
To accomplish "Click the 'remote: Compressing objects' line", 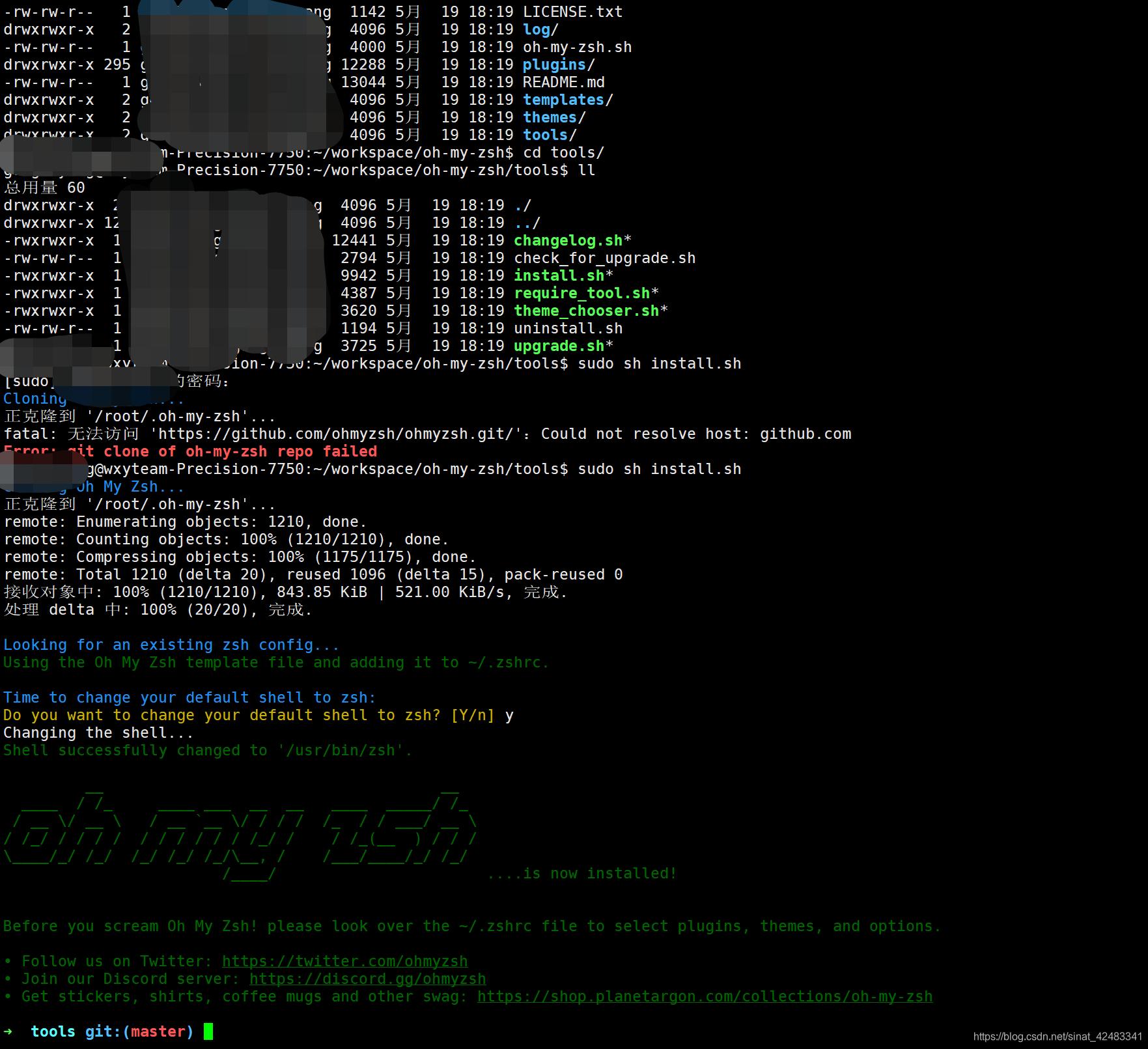I will click(x=240, y=557).
